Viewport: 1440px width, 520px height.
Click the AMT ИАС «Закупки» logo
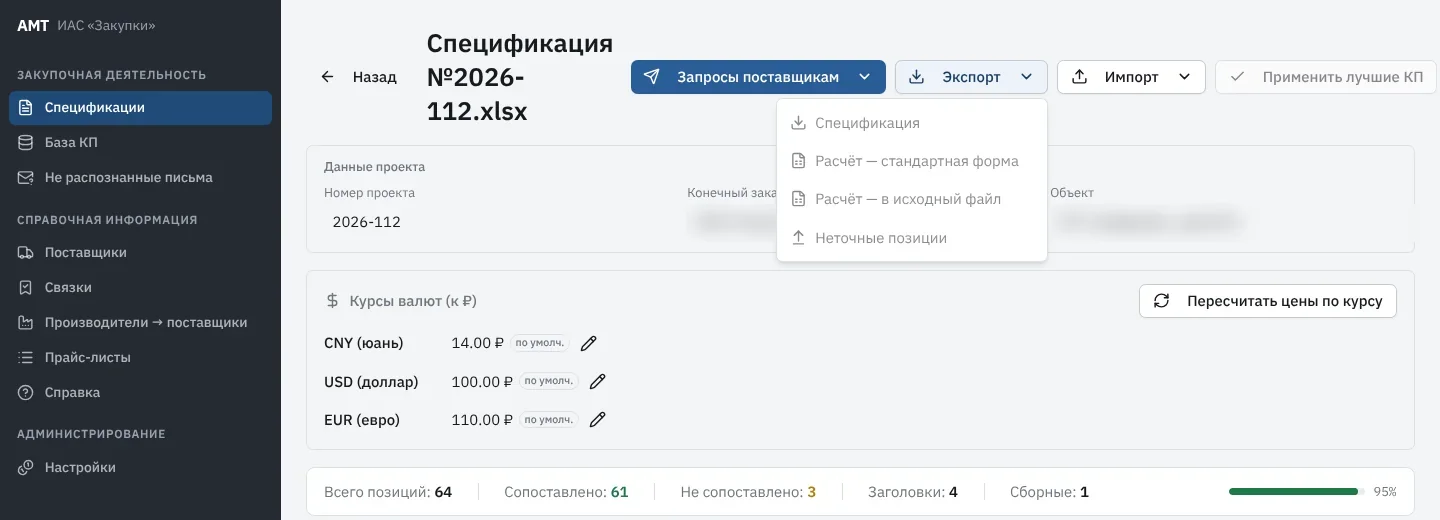pyautogui.click(x=86, y=26)
